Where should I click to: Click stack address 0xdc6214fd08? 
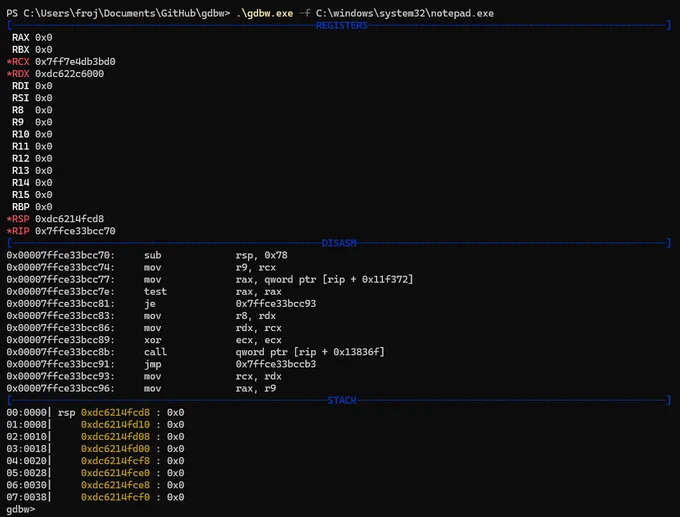point(115,437)
